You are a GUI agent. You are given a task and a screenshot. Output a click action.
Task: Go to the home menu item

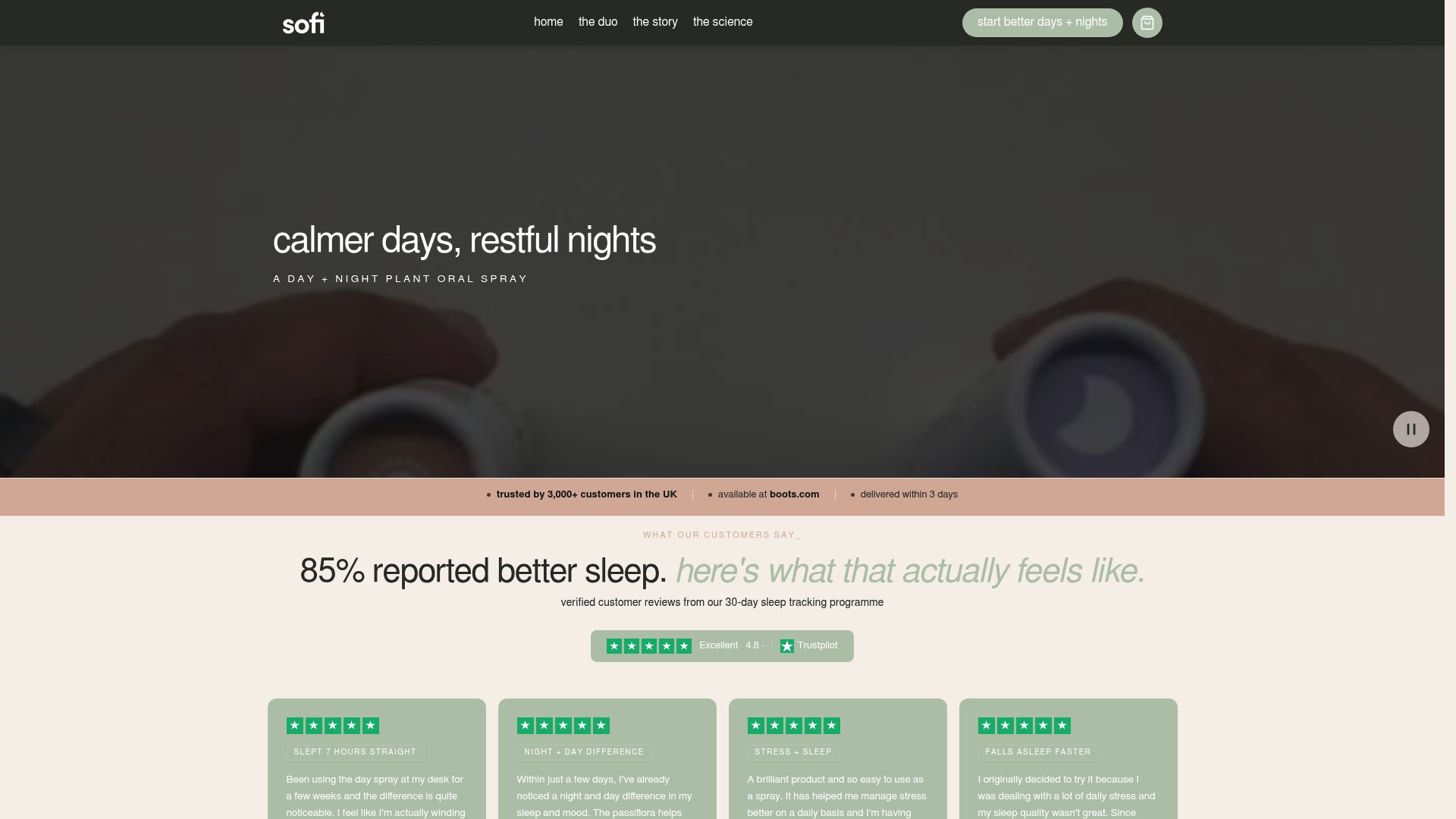tap(548, 22)
